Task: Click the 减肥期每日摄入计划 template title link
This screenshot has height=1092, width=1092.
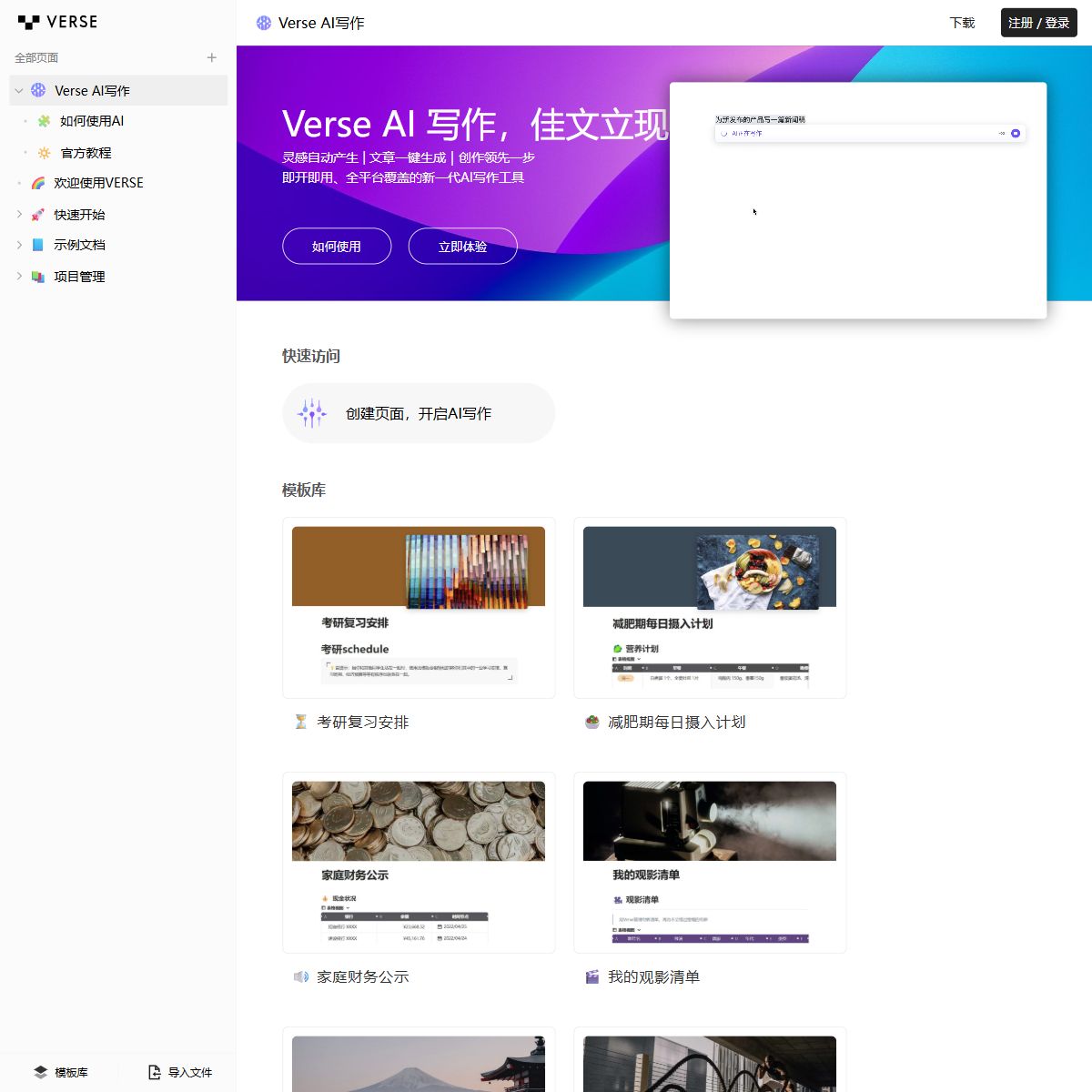Action: [x=677, y=722]
